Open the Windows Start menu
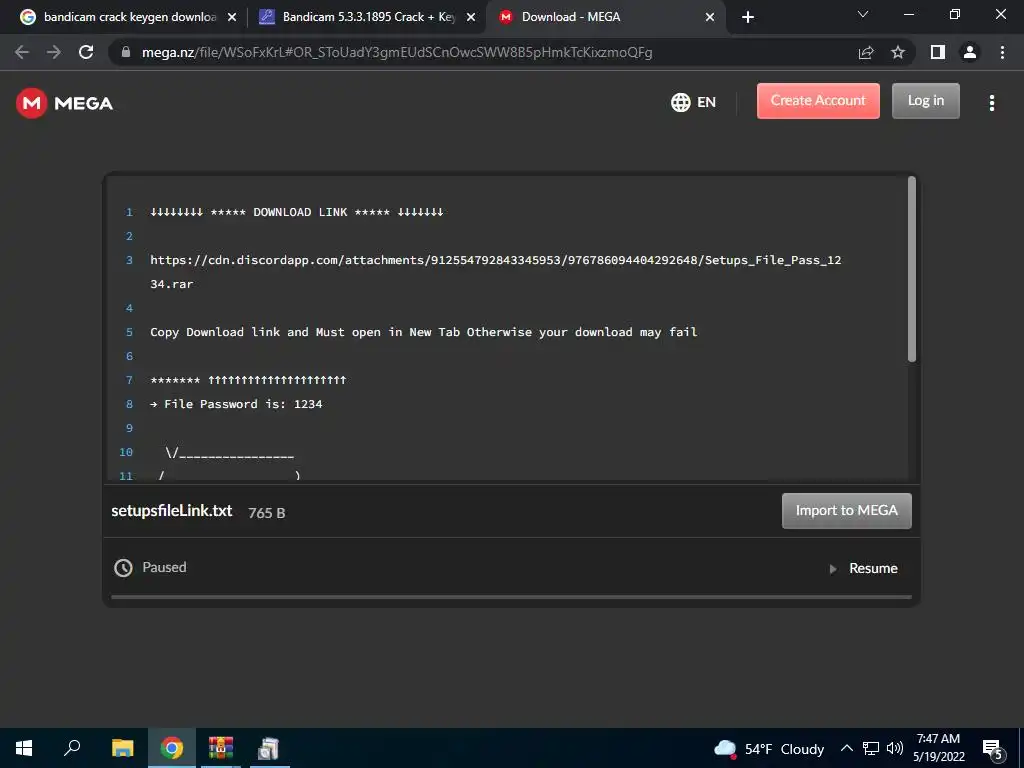The width and height of the screenshot is (1024, 768). point(24,748)
